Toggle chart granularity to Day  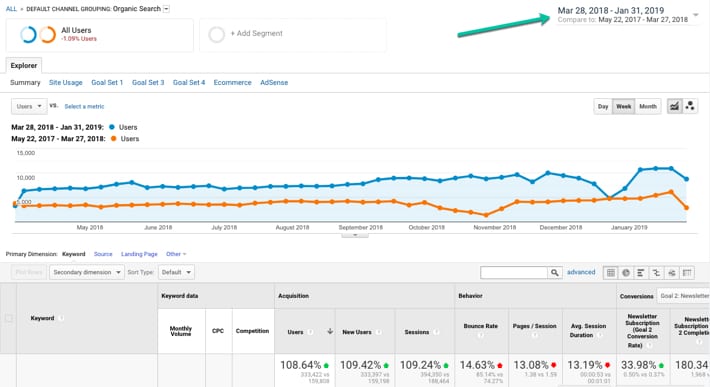pos(603,106)
